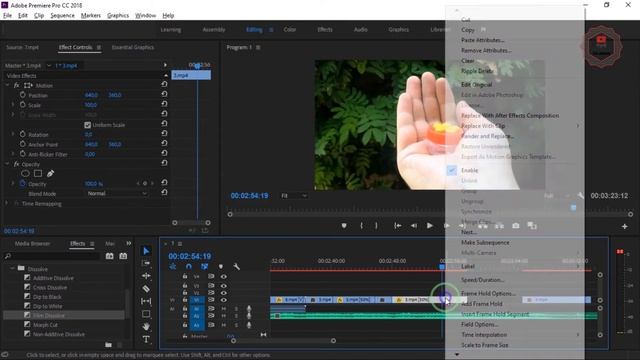Viewport: 640px width, 360px height.
Task: Toggle animation stopwatch for Opacity
Action: tap(22, 184)
